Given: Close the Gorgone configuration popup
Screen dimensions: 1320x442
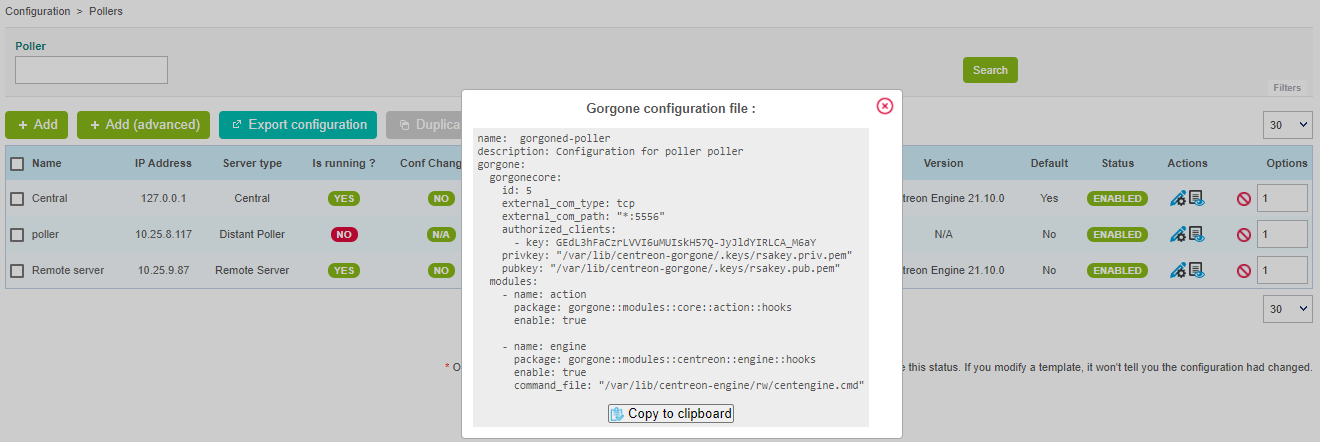Looking at the screenshot, I should tap(884, 106).
